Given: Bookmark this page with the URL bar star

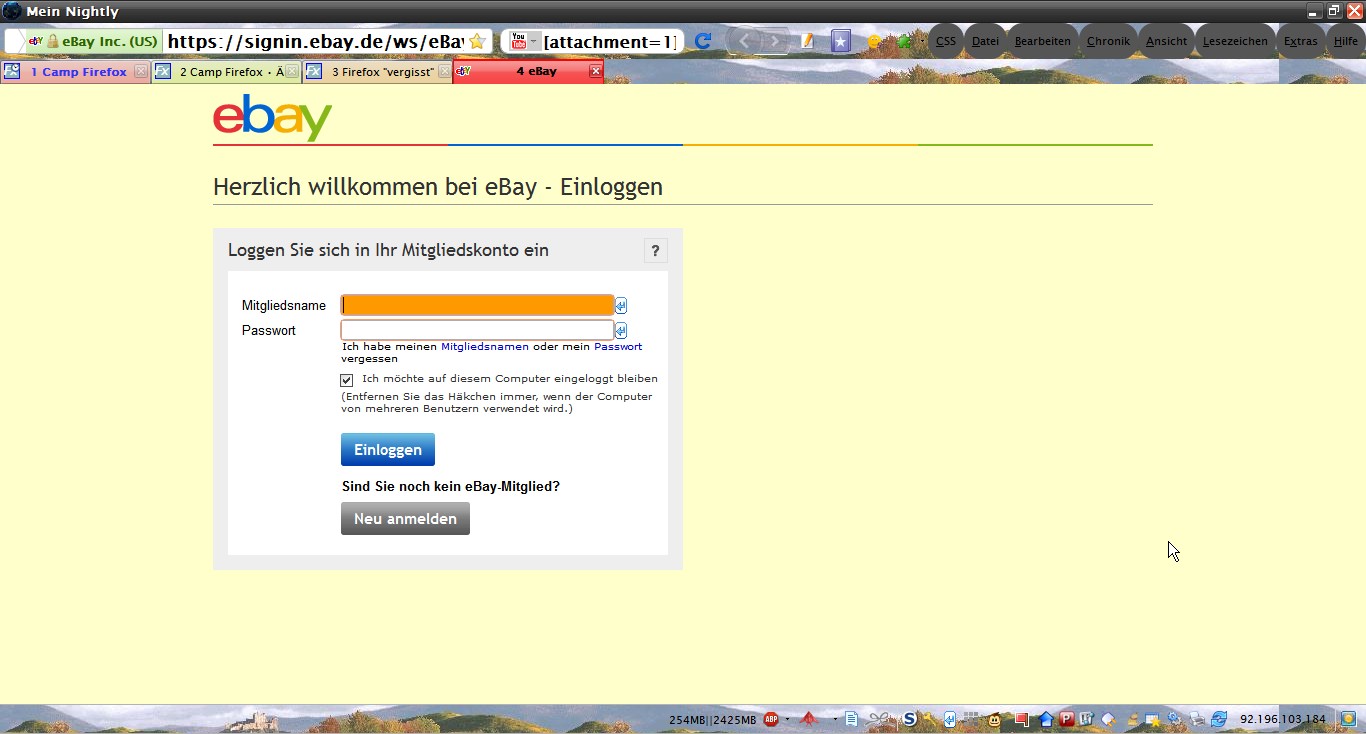Looking at the screenshot, I should (x=477, y=41).
